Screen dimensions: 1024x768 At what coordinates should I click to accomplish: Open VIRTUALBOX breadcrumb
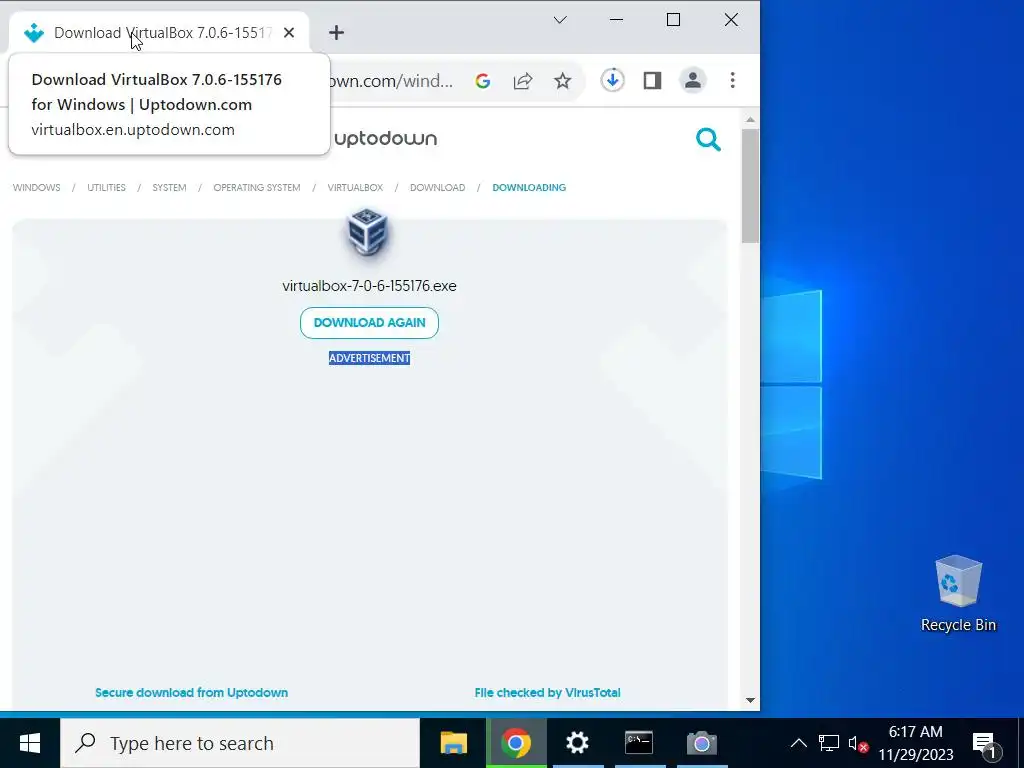coord(355,187)
